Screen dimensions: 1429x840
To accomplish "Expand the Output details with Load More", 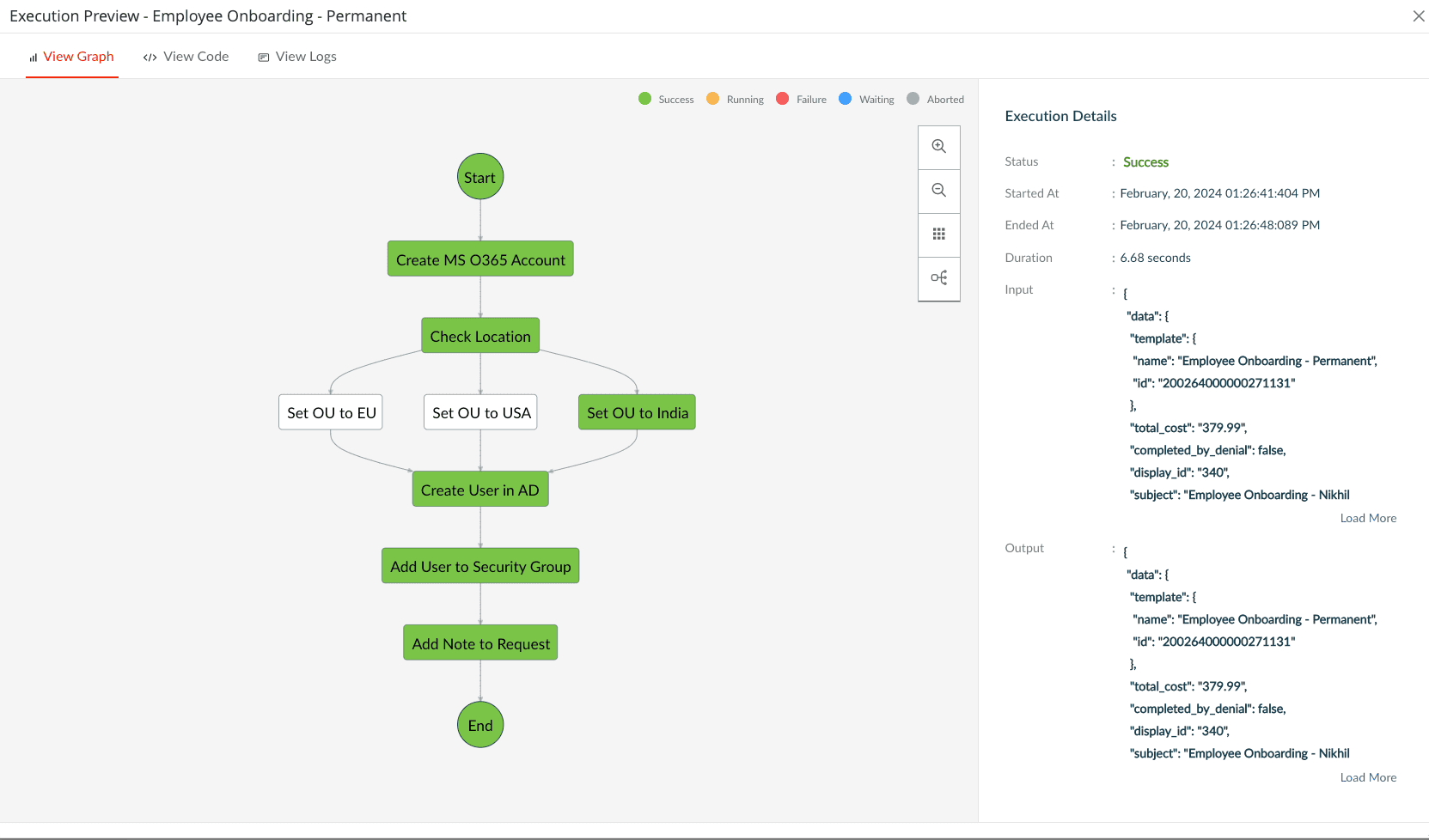I will 1367,777.
